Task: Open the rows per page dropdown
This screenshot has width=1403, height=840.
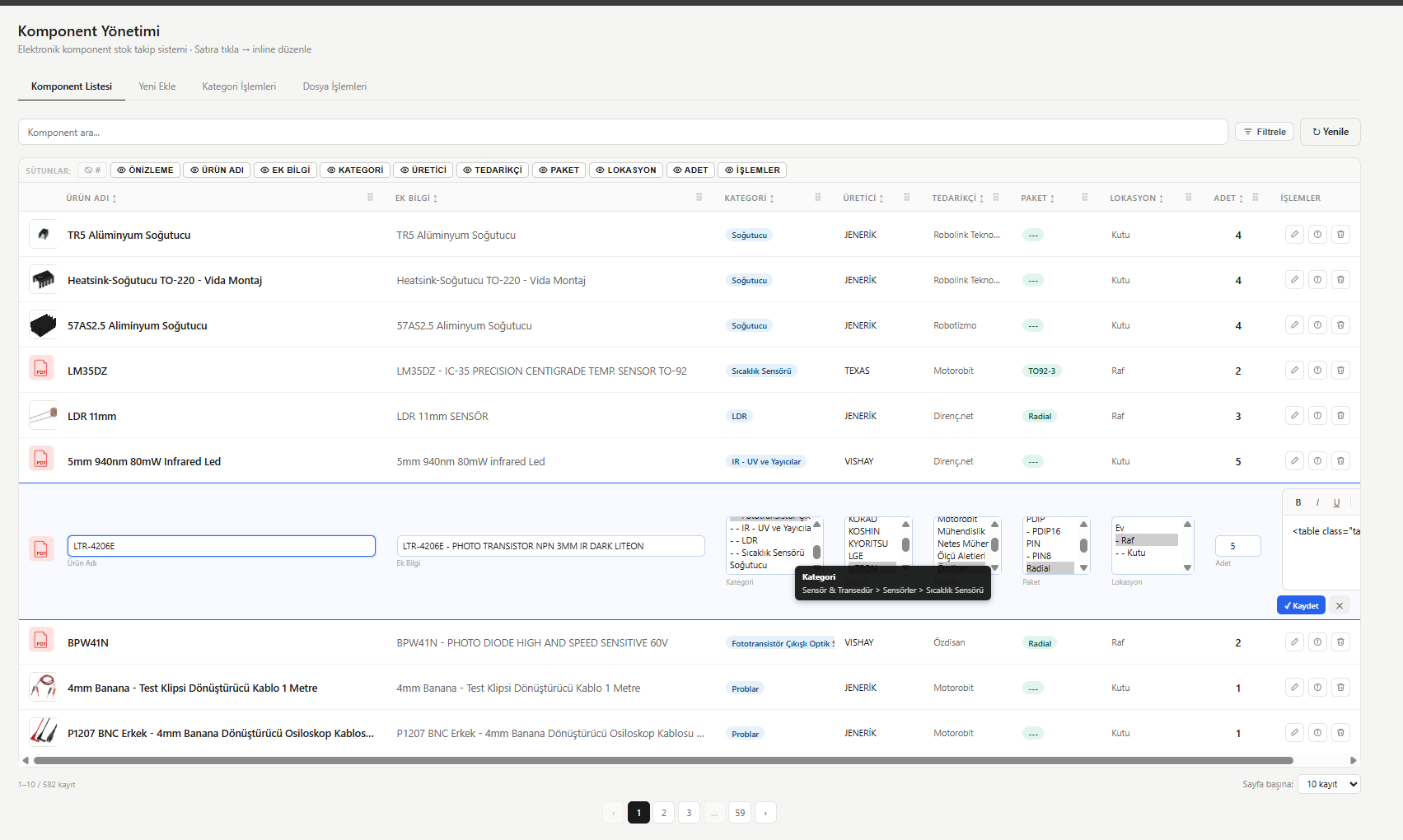Action: tap(1328, 784)
